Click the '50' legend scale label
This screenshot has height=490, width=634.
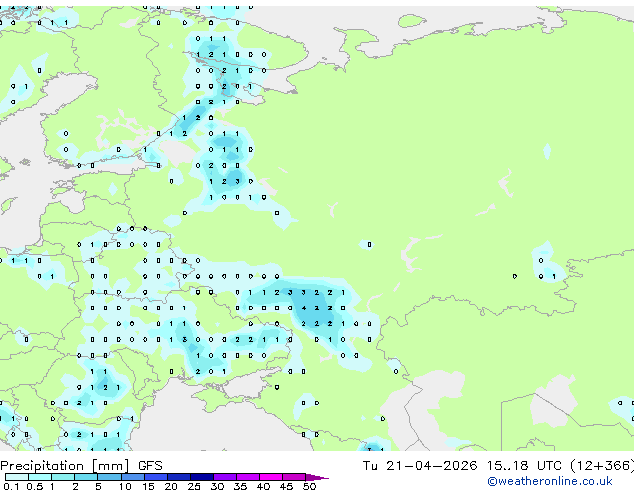tap(309, 486)
